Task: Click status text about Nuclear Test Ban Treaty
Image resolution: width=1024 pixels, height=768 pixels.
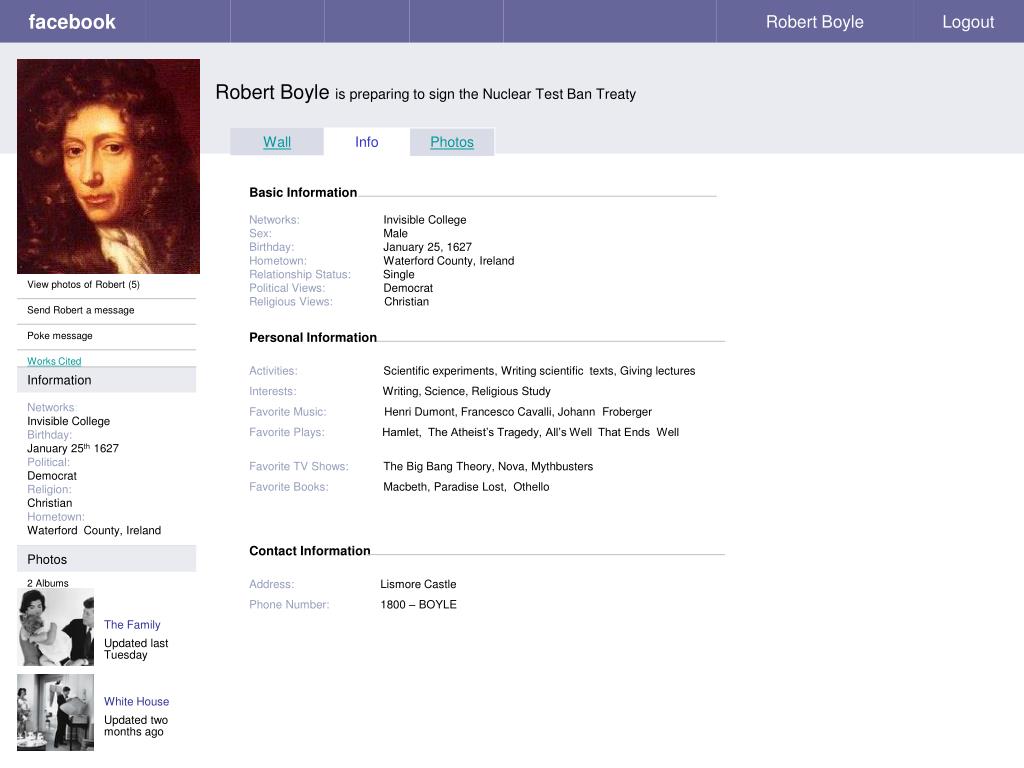Action: 485,94
